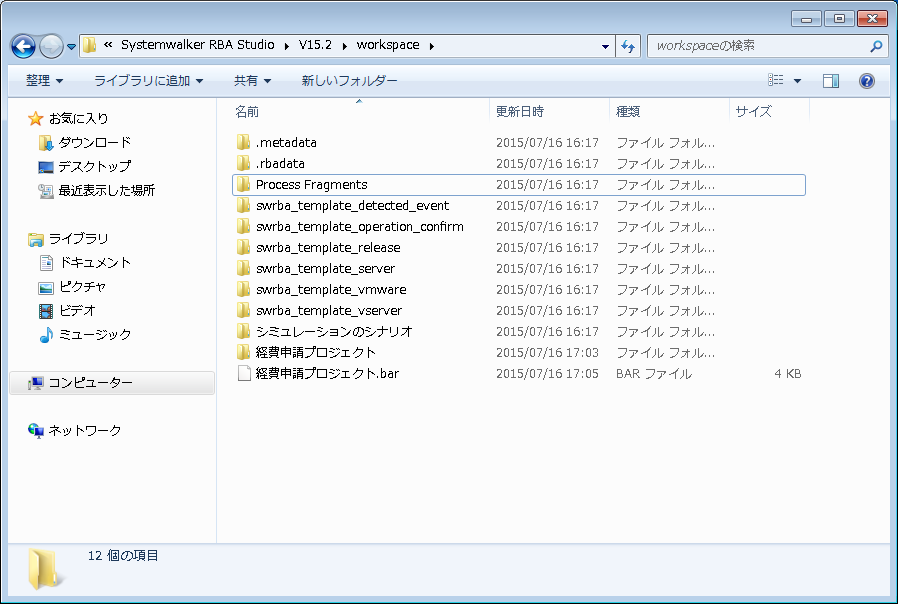Minimize the Explorer window

806,19
